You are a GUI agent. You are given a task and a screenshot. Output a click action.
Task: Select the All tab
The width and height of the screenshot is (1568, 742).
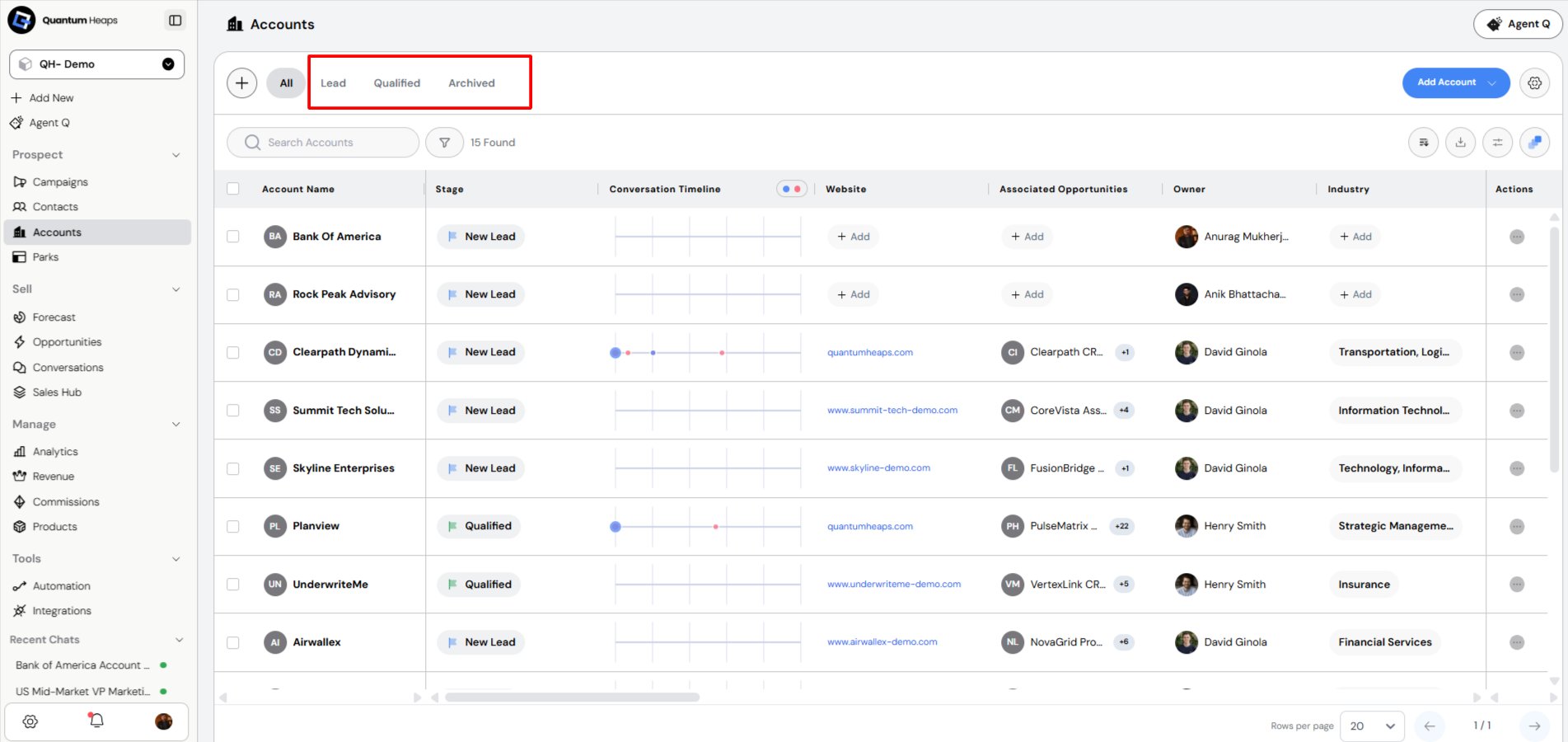[x=286, y=82]
